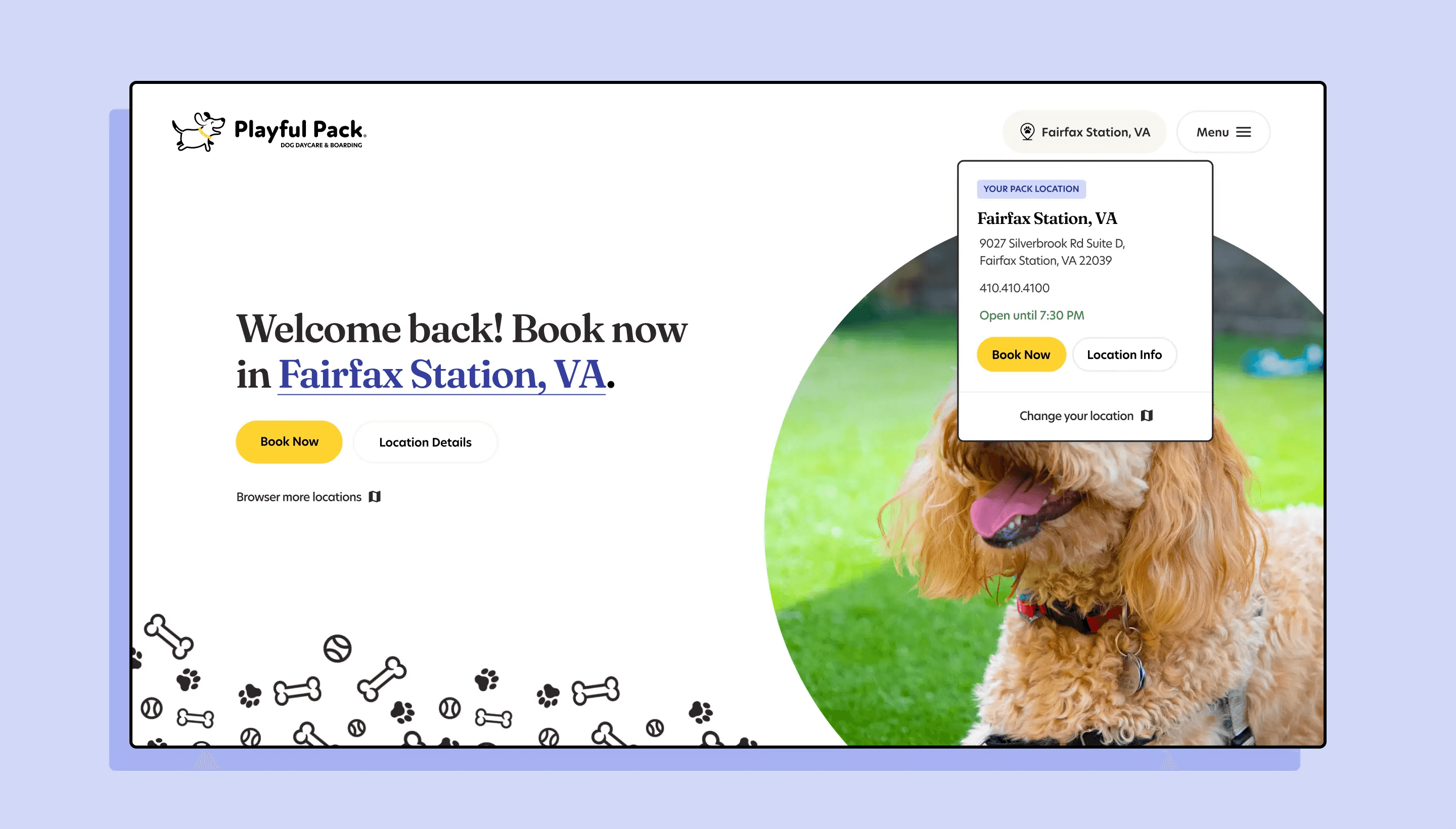Screen dimensions: 1456x829
Task: Click the paw location pin icon
Action: pos(1027,132)
